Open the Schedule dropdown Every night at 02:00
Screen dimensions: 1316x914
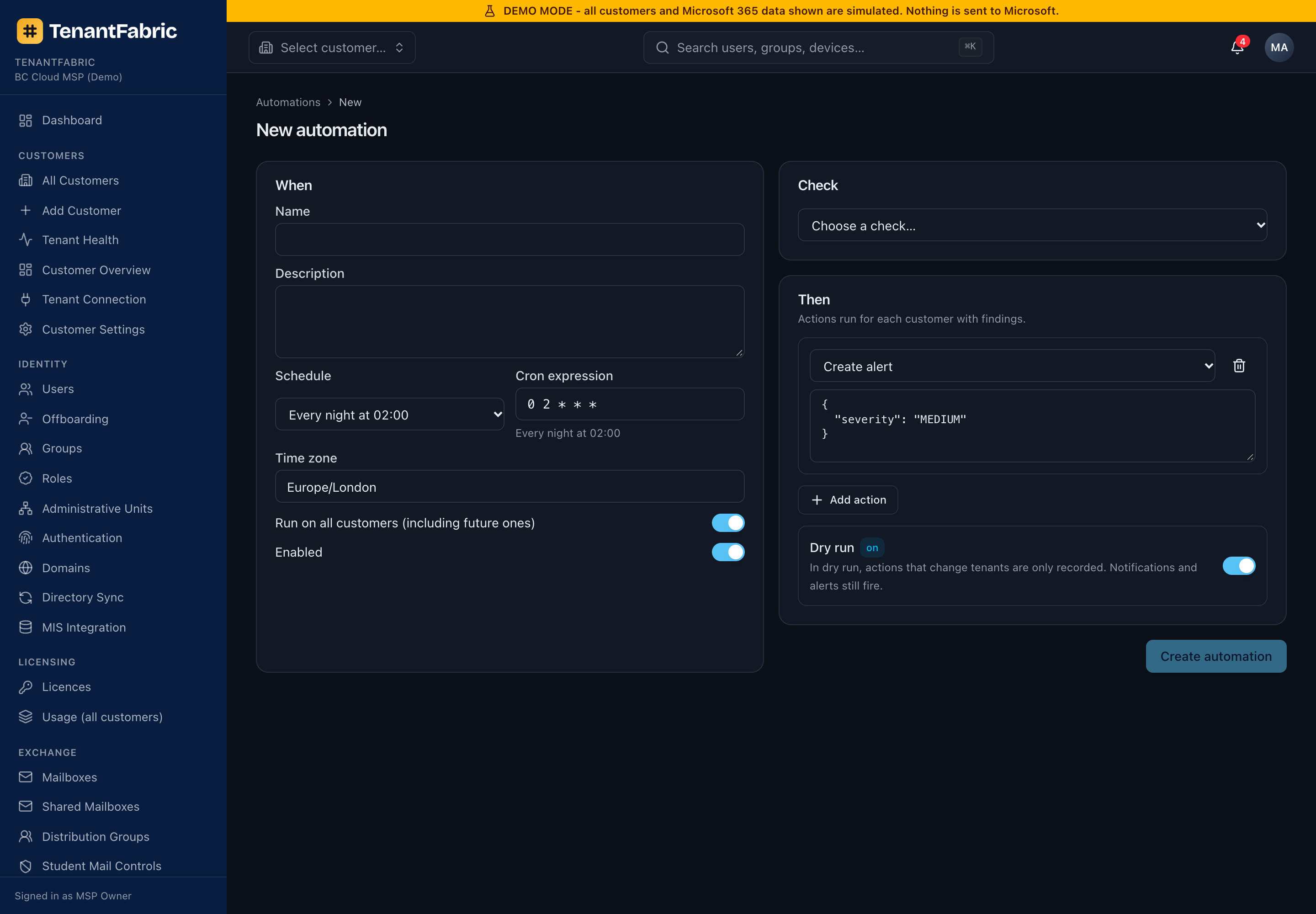point(389,414)
